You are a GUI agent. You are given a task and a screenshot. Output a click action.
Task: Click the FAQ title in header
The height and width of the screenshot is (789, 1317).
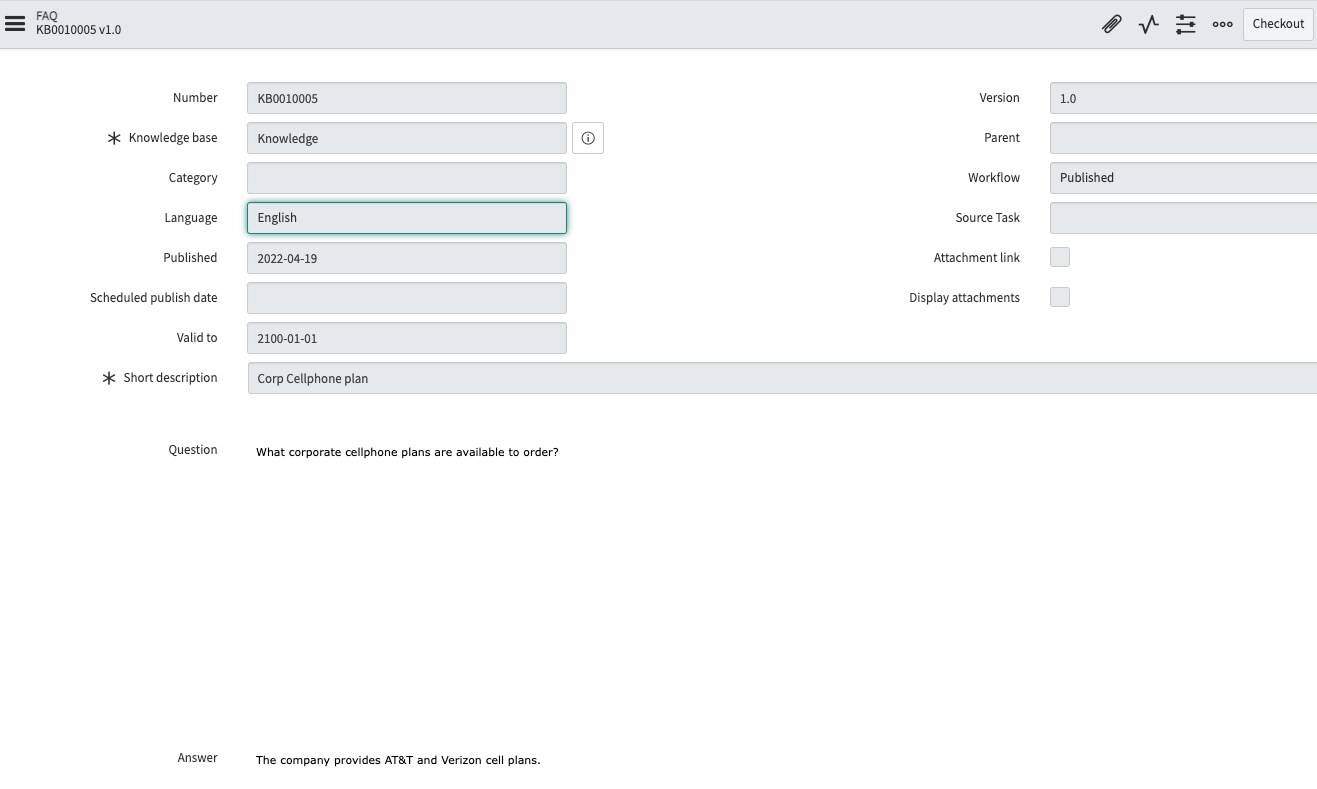tap(46, 15)
